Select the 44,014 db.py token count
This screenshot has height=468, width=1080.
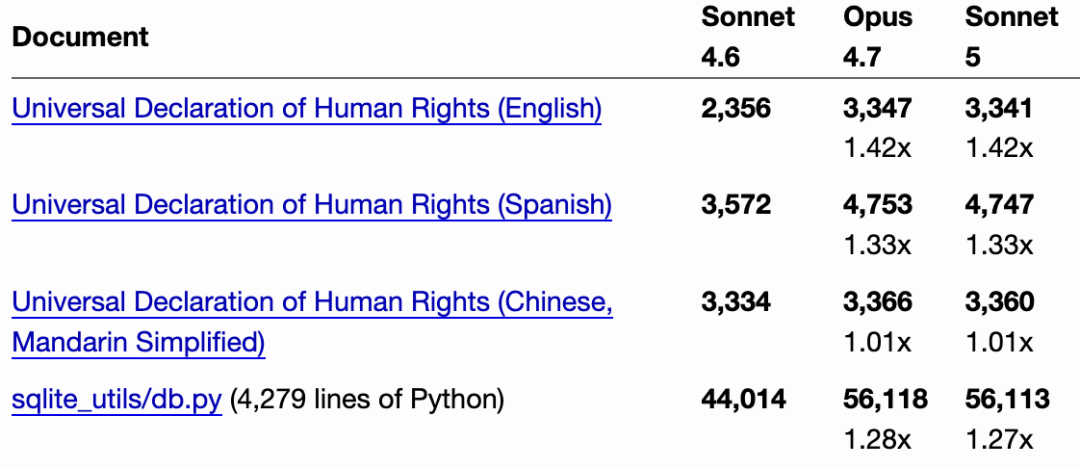[x=743, y=399]
